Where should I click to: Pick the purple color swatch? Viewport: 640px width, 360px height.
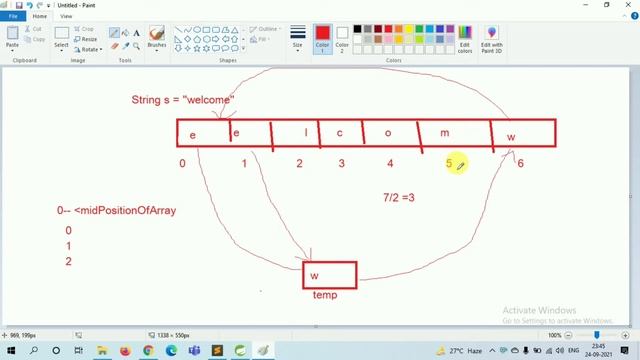click(450, 29)
